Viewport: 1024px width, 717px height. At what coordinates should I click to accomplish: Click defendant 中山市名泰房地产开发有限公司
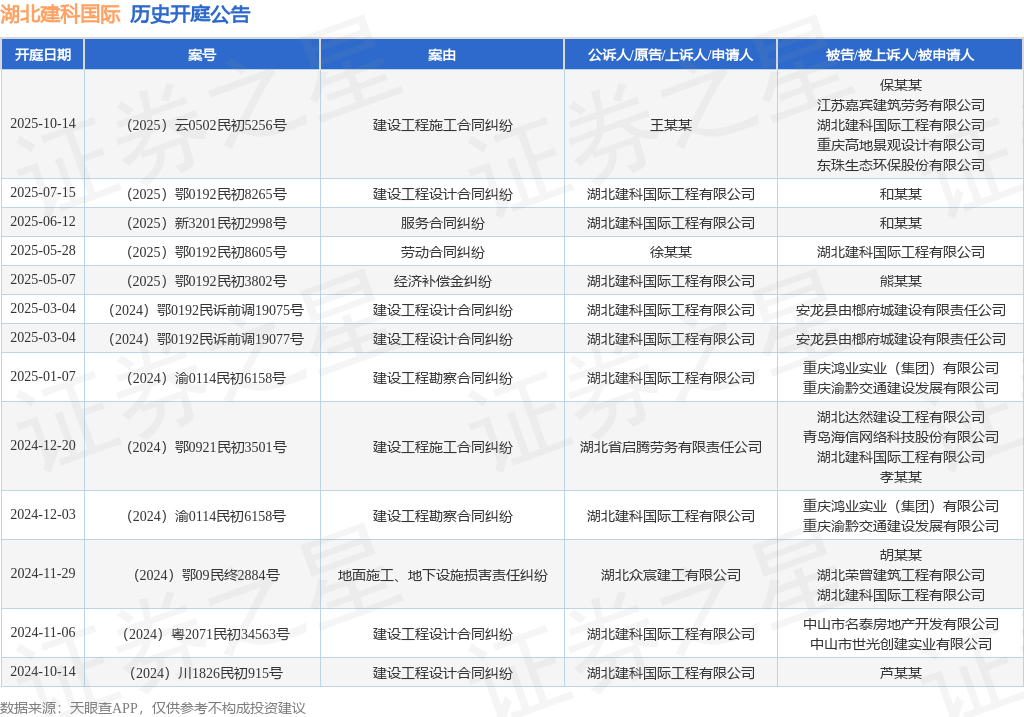coord(901,624)
